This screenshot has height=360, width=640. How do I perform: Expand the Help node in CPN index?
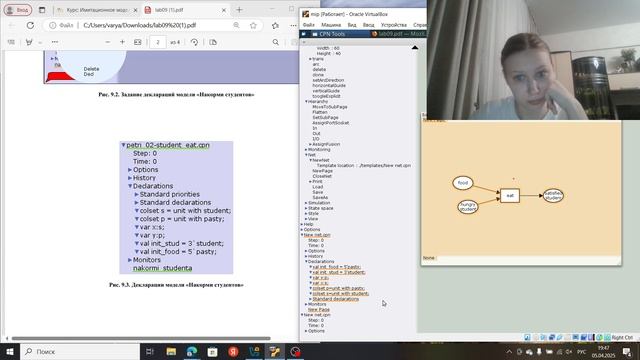(x=302, y=224)
